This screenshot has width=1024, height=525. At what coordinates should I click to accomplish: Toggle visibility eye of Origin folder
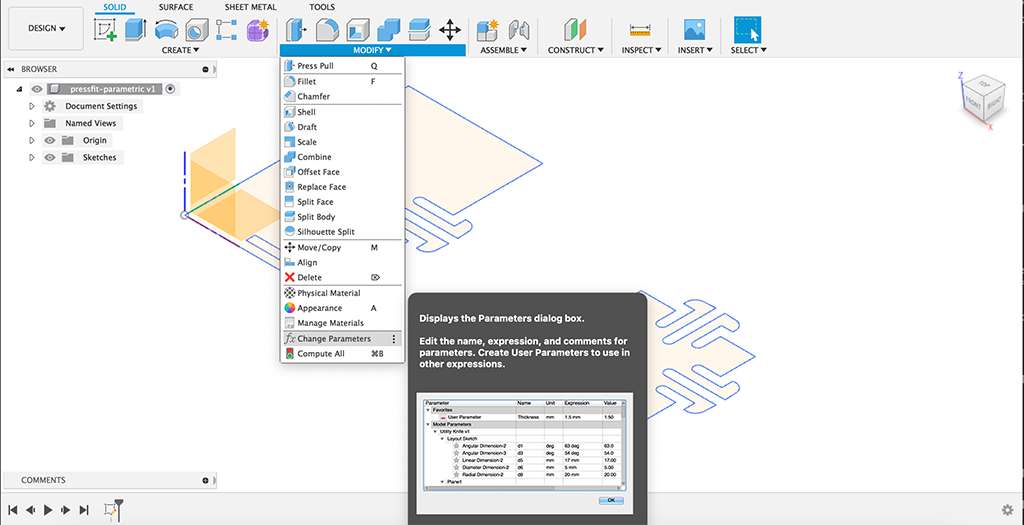coord(50,140)
